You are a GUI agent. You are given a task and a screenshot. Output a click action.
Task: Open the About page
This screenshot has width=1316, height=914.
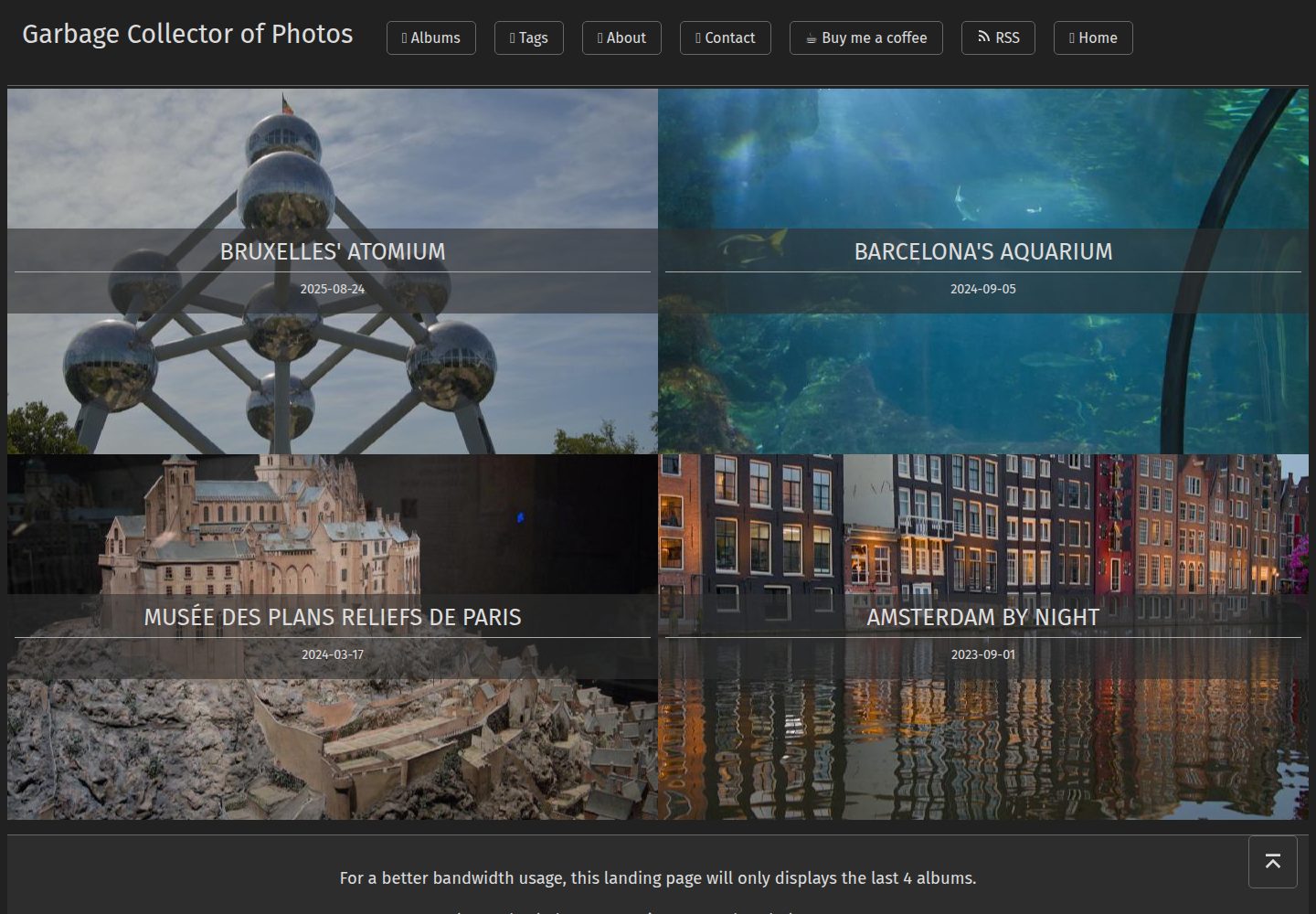(x=621, y=38)
